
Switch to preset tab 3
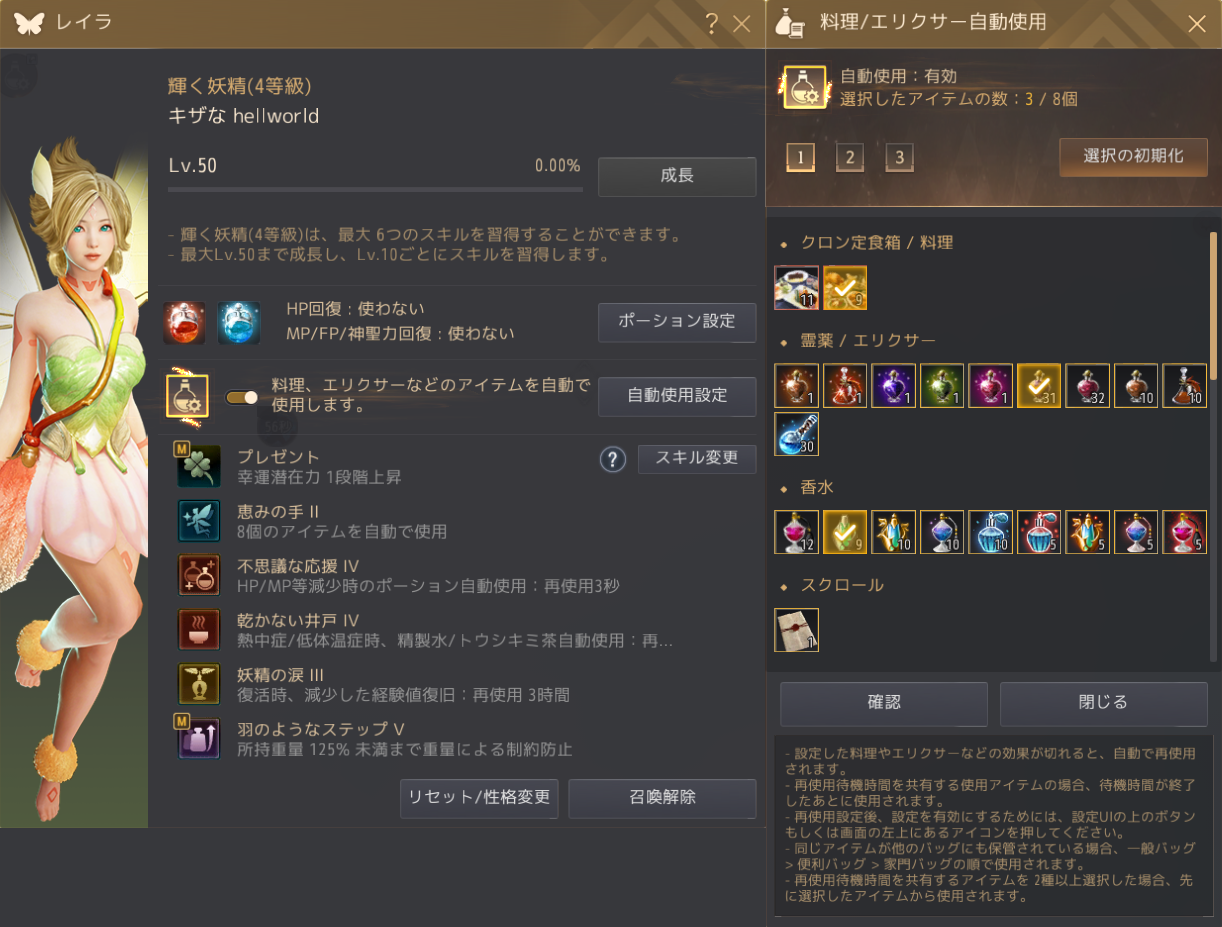(899, 157)
